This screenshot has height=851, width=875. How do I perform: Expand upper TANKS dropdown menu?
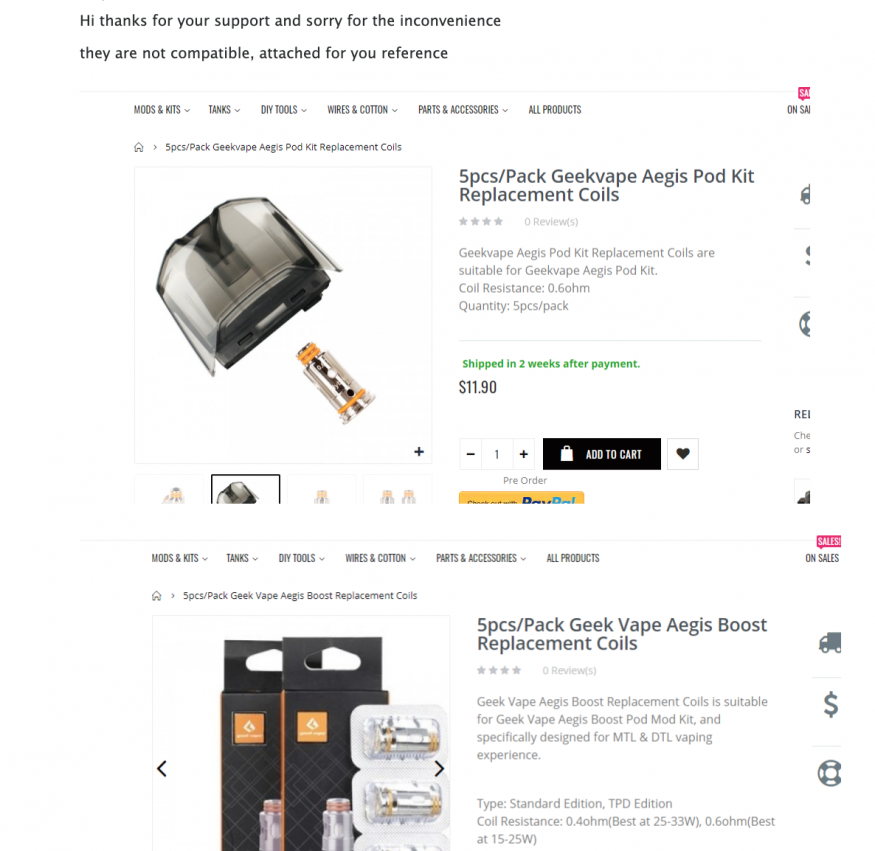[224, 110]
